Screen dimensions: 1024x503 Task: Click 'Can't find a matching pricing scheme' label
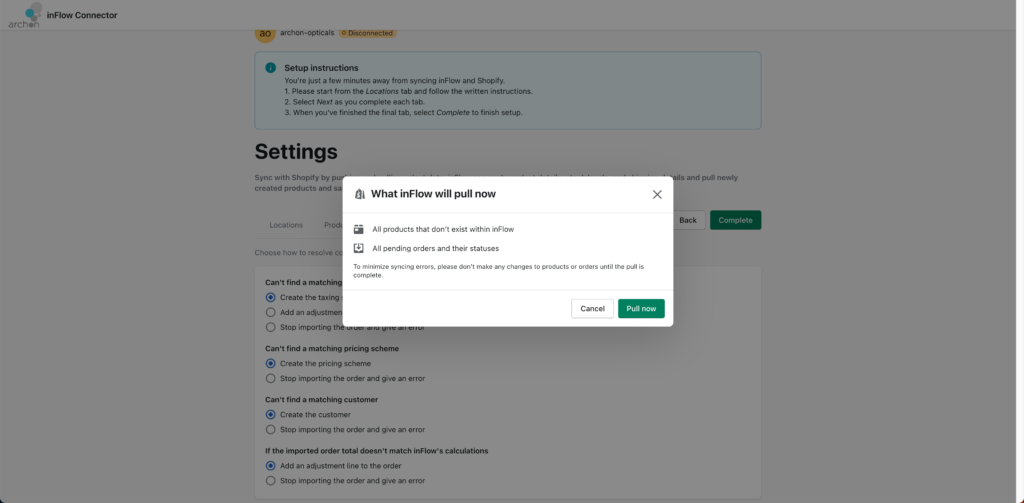coord(332,349)
